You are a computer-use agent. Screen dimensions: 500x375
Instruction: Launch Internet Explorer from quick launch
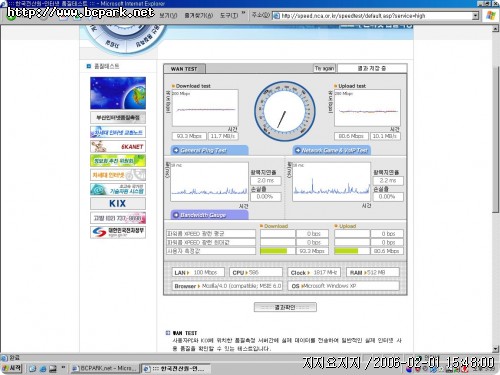tap(43, 368)
